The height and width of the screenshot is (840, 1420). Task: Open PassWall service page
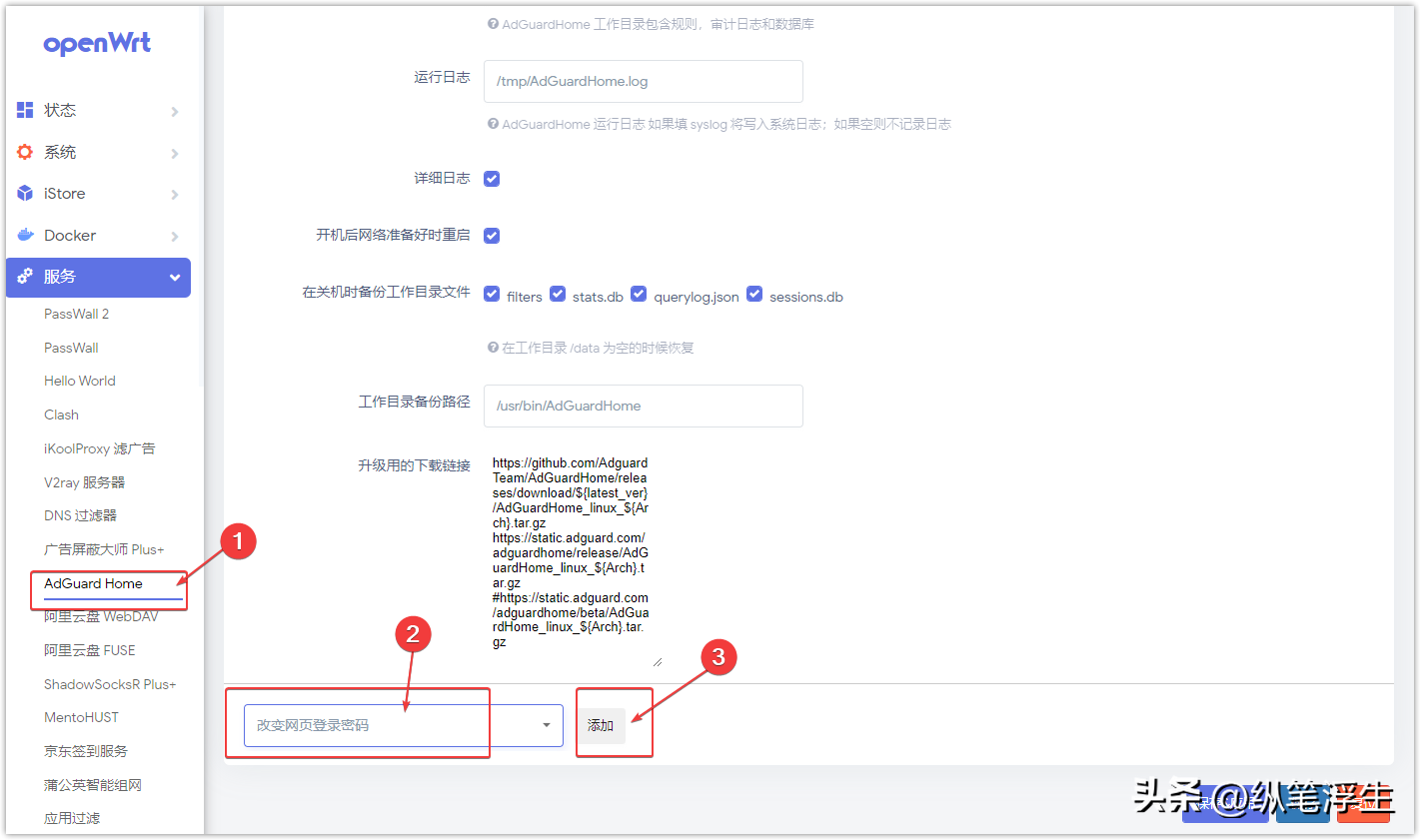[71, 348]
